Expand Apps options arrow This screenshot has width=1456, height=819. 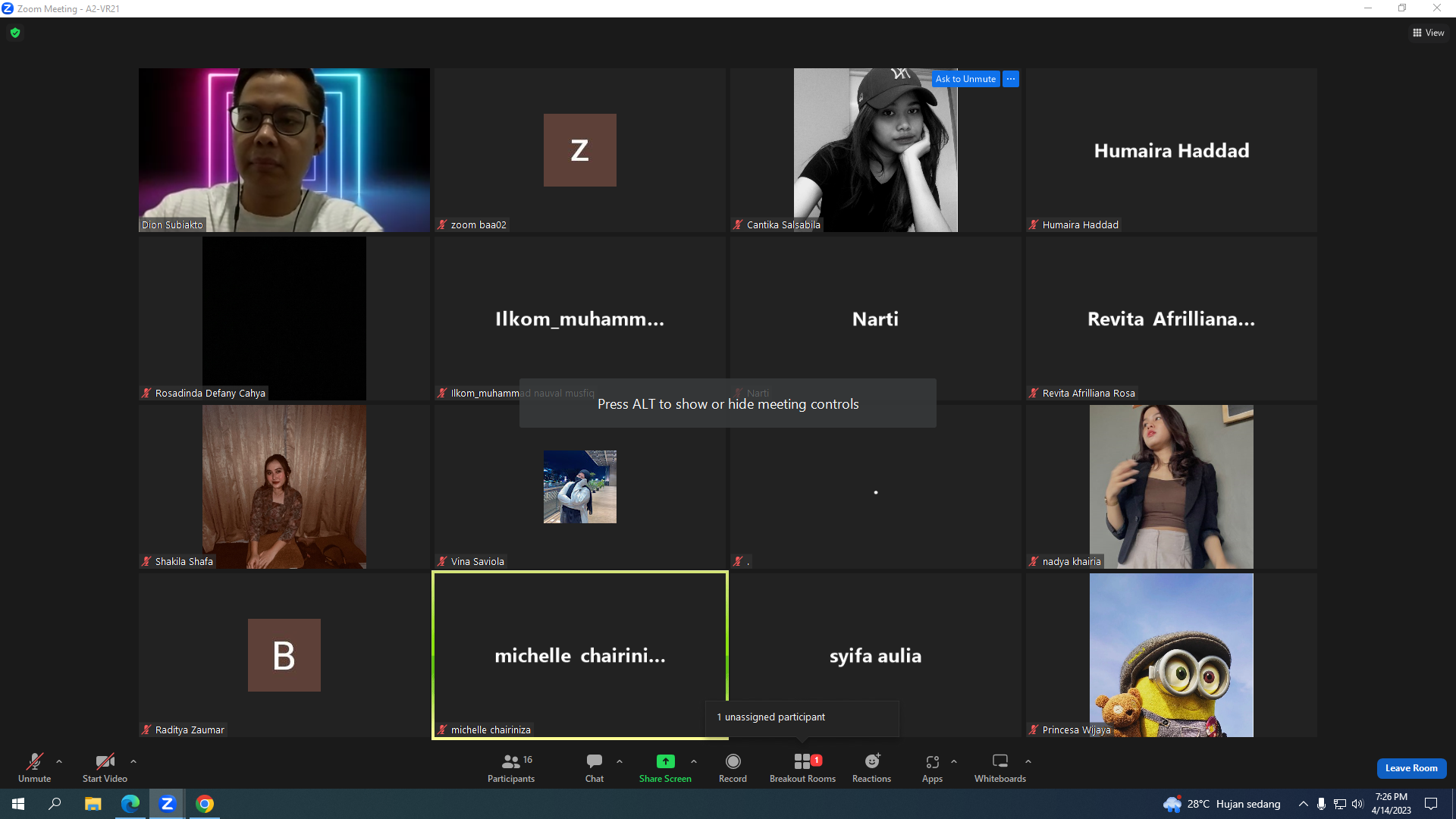(954, 761)
